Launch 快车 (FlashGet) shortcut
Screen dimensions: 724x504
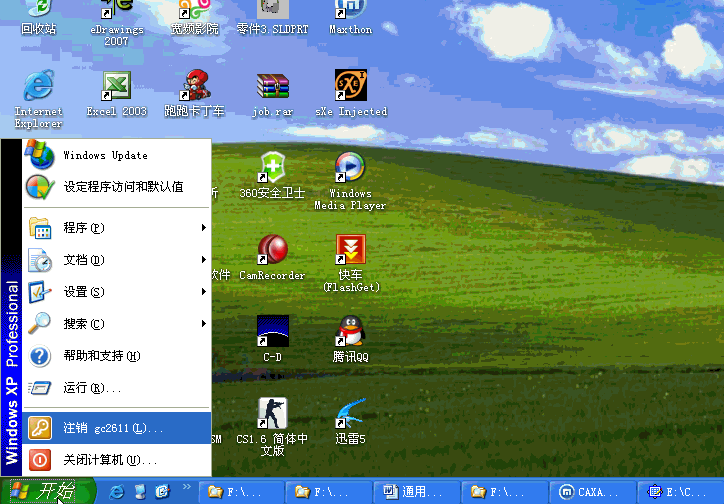coord(351,263)
